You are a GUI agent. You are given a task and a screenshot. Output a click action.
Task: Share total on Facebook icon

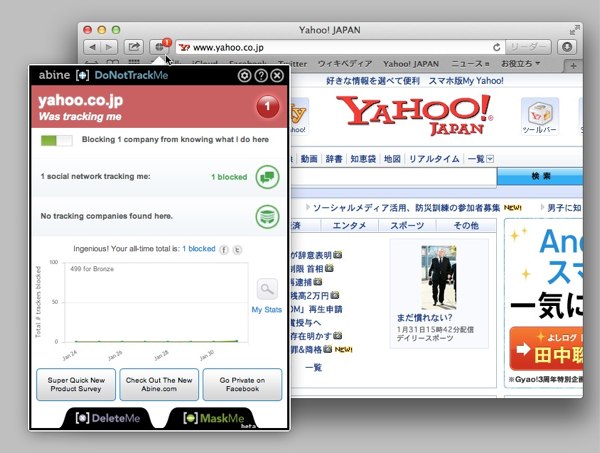[224, 250]
